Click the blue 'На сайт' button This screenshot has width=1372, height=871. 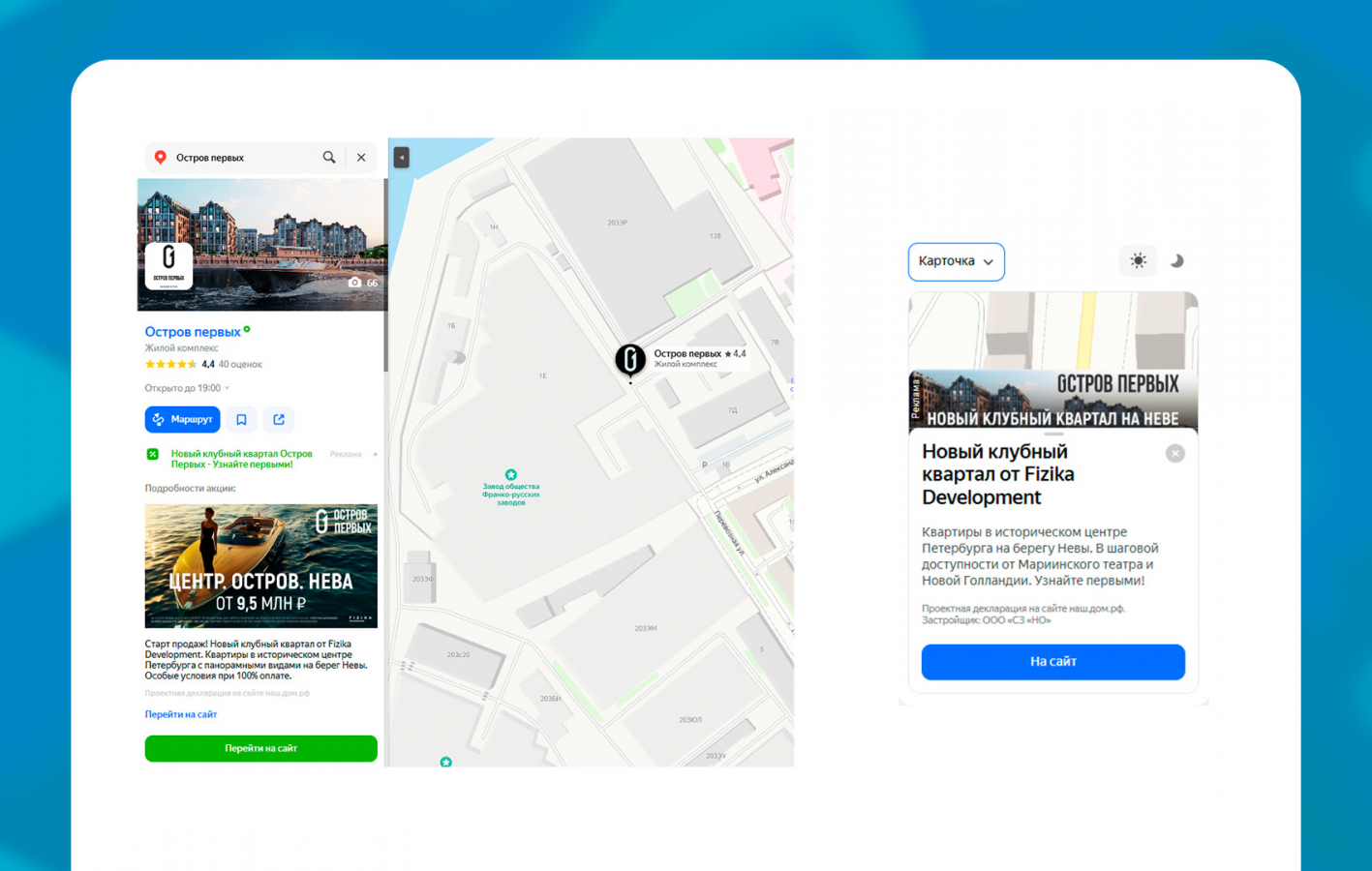[1053, 662]
